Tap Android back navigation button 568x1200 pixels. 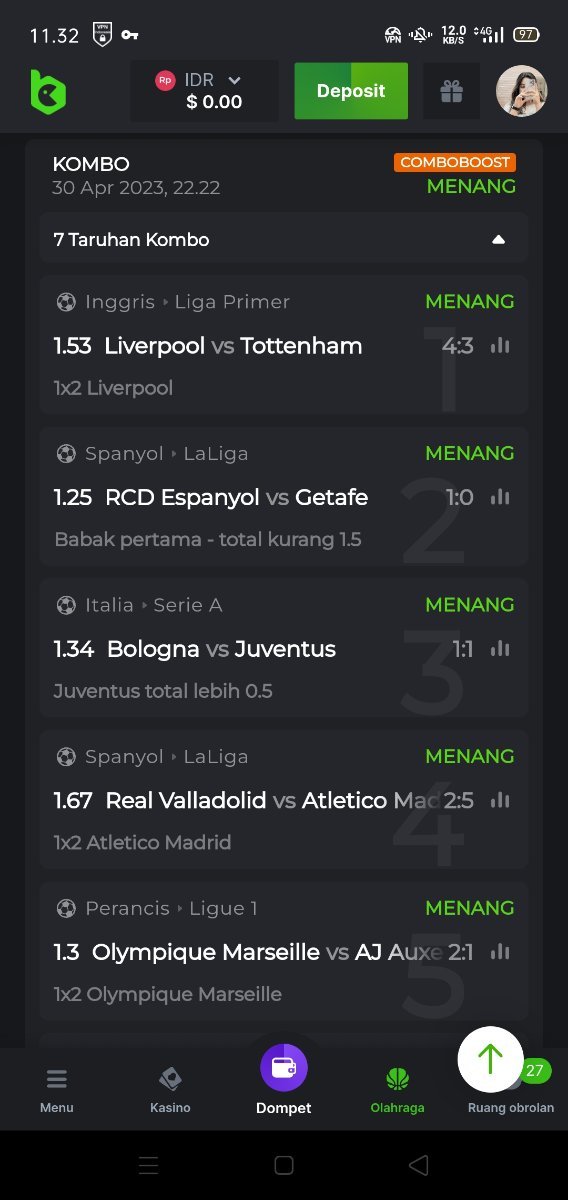(419, 1165)
